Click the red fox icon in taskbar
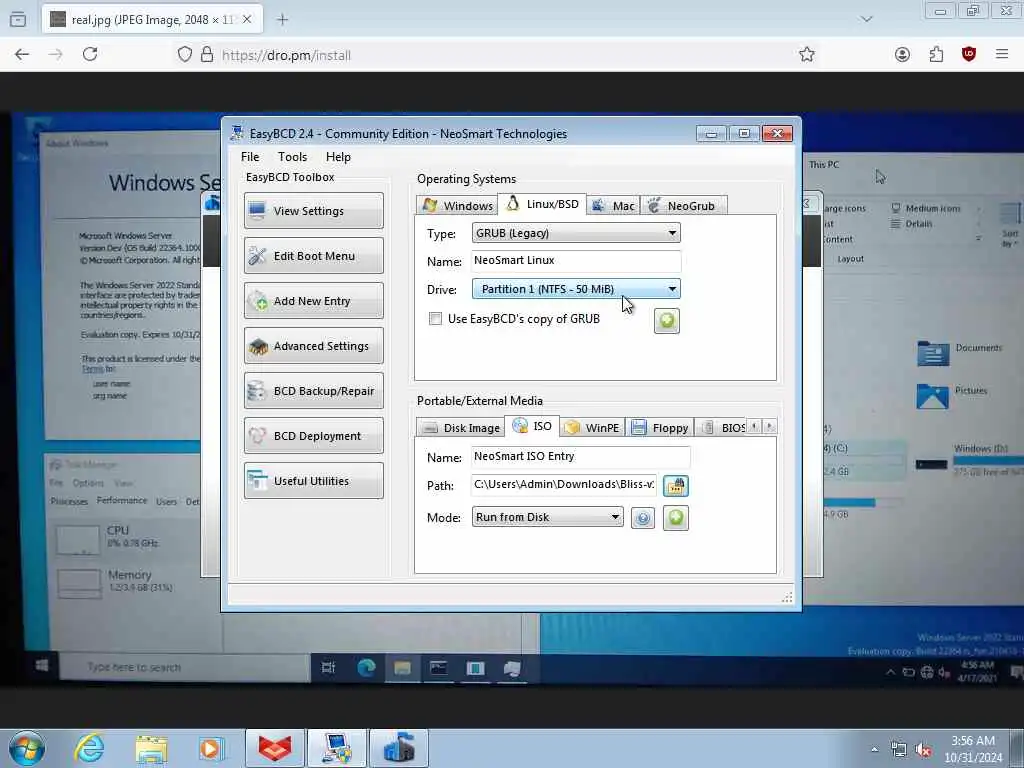The width and height of the screenshot is (1024, 768). click(x=275, y=748)
